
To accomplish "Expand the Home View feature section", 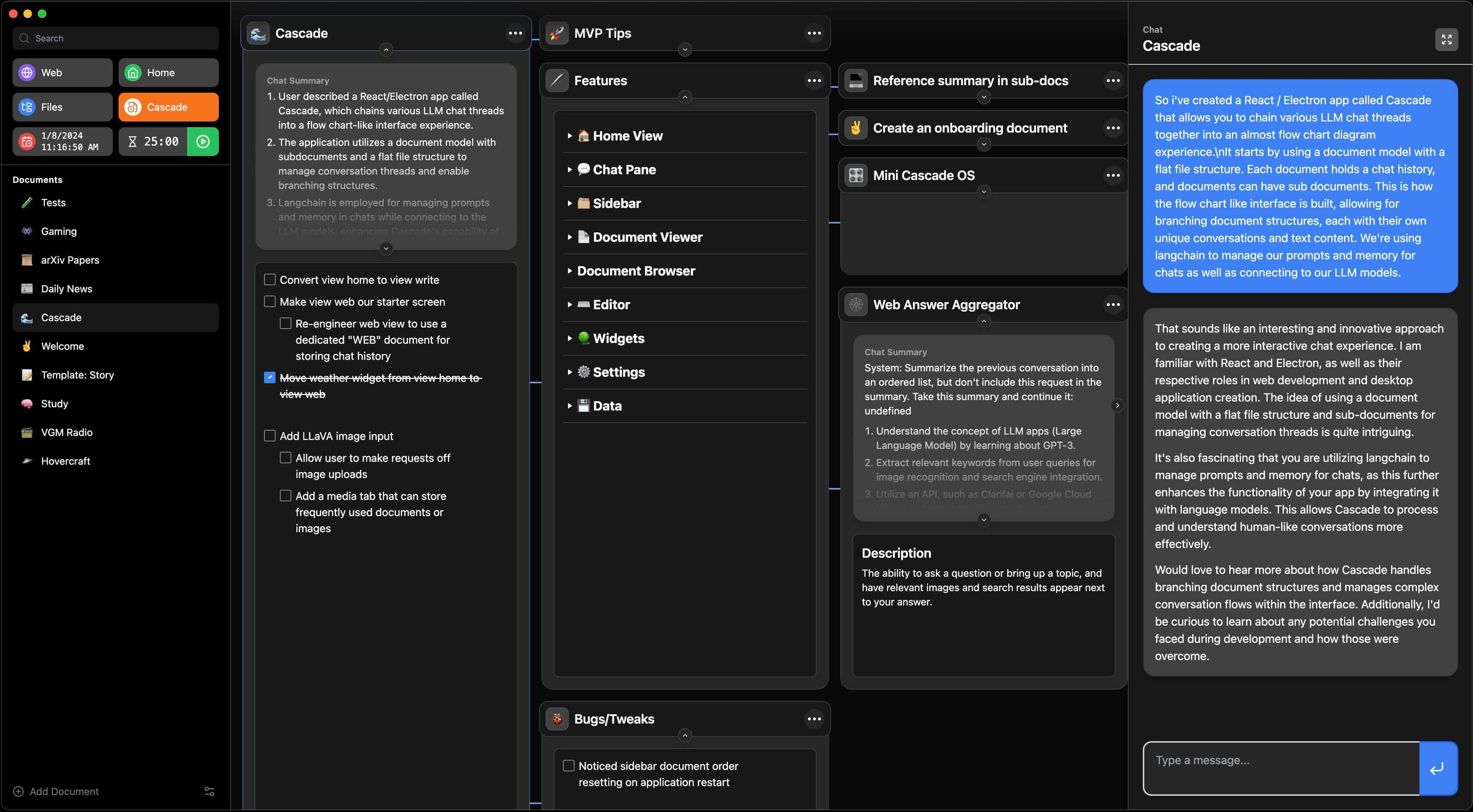I will [570, 136].
